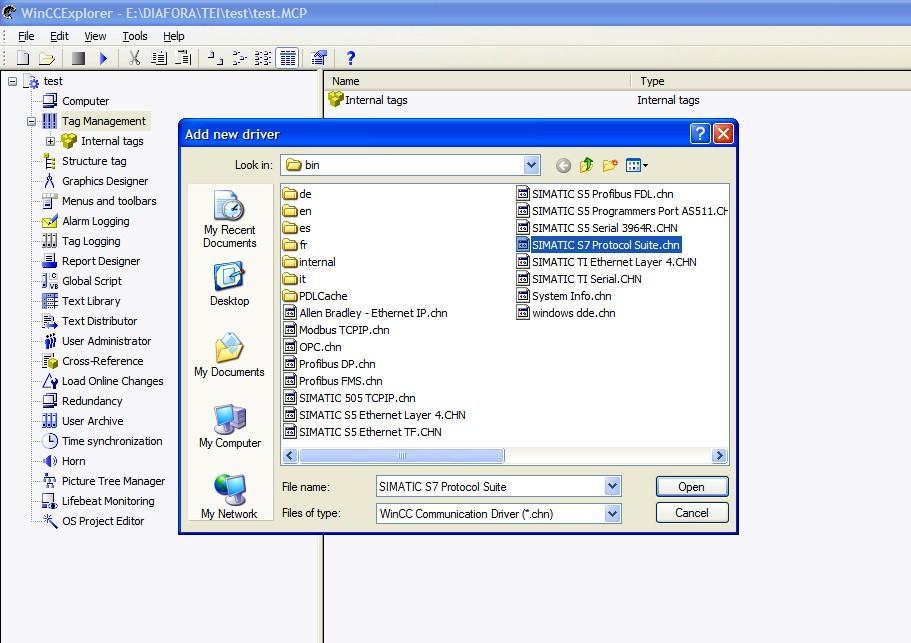
Task: Click the Open button
Action: pos(691,487)
